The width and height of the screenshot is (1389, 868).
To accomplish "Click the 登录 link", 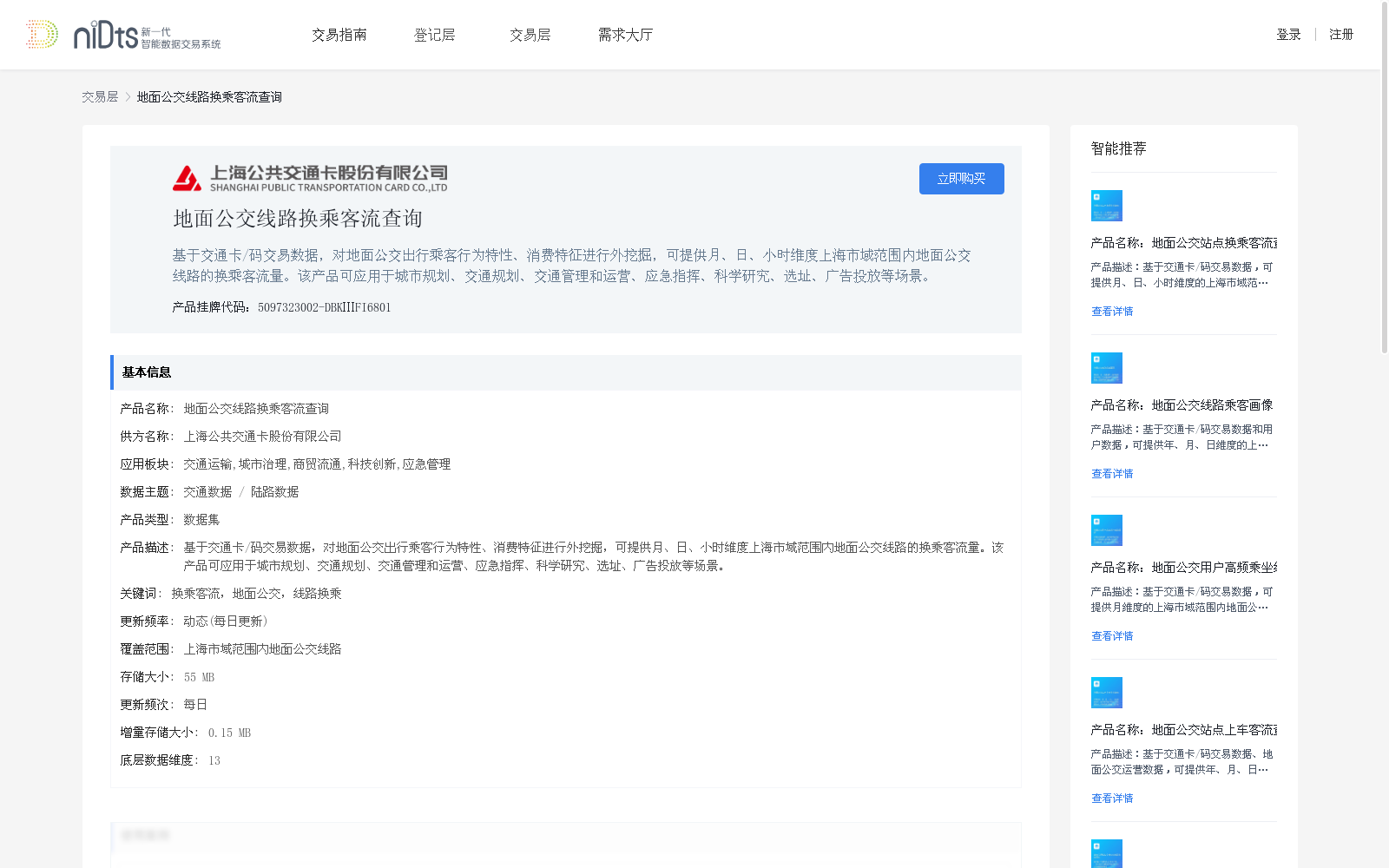I will [1288, 35].
